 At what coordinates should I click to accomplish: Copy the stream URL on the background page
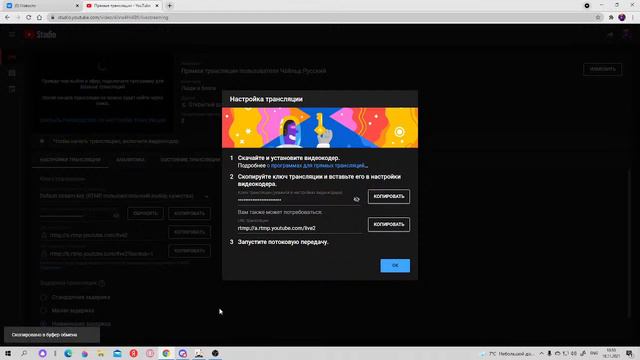189,232
